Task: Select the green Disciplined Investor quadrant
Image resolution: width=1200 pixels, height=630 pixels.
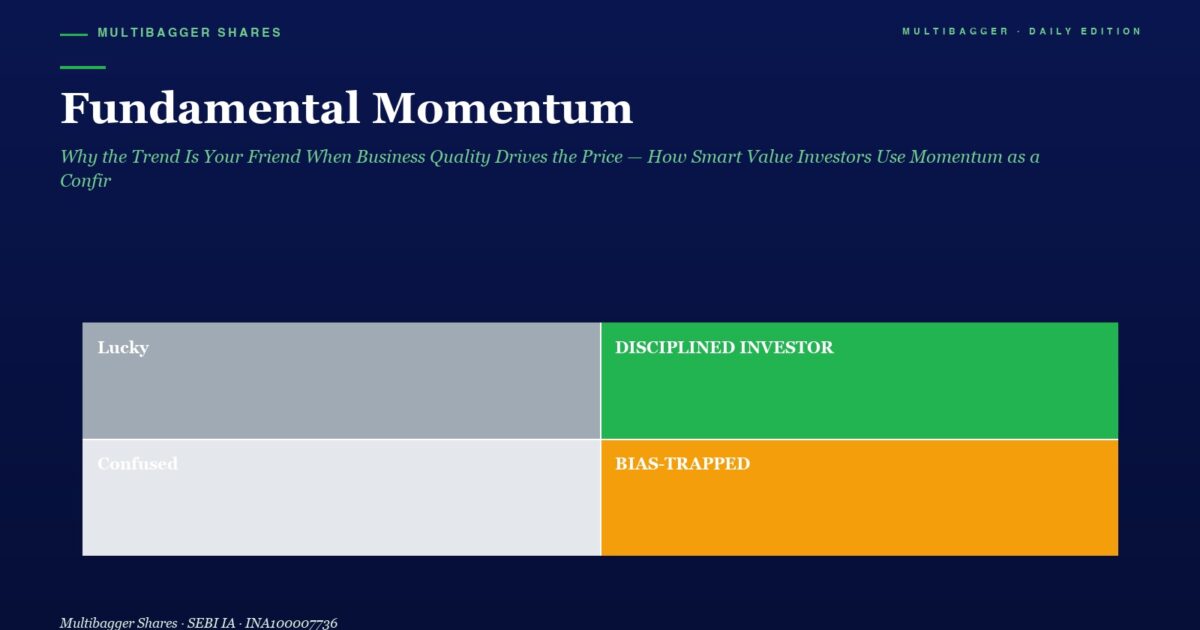Action: pyautogui.click(x=860, y=380)
